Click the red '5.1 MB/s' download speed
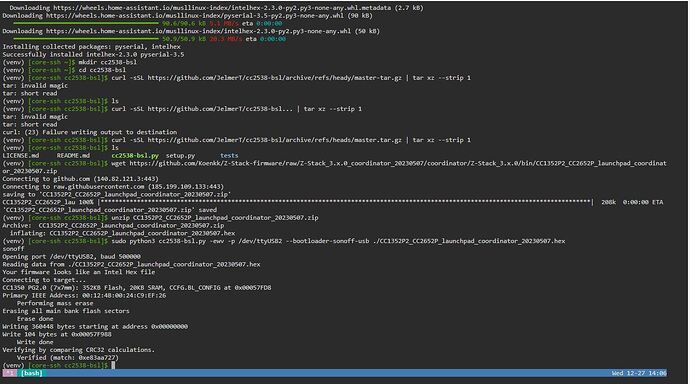 pos(224,23)
